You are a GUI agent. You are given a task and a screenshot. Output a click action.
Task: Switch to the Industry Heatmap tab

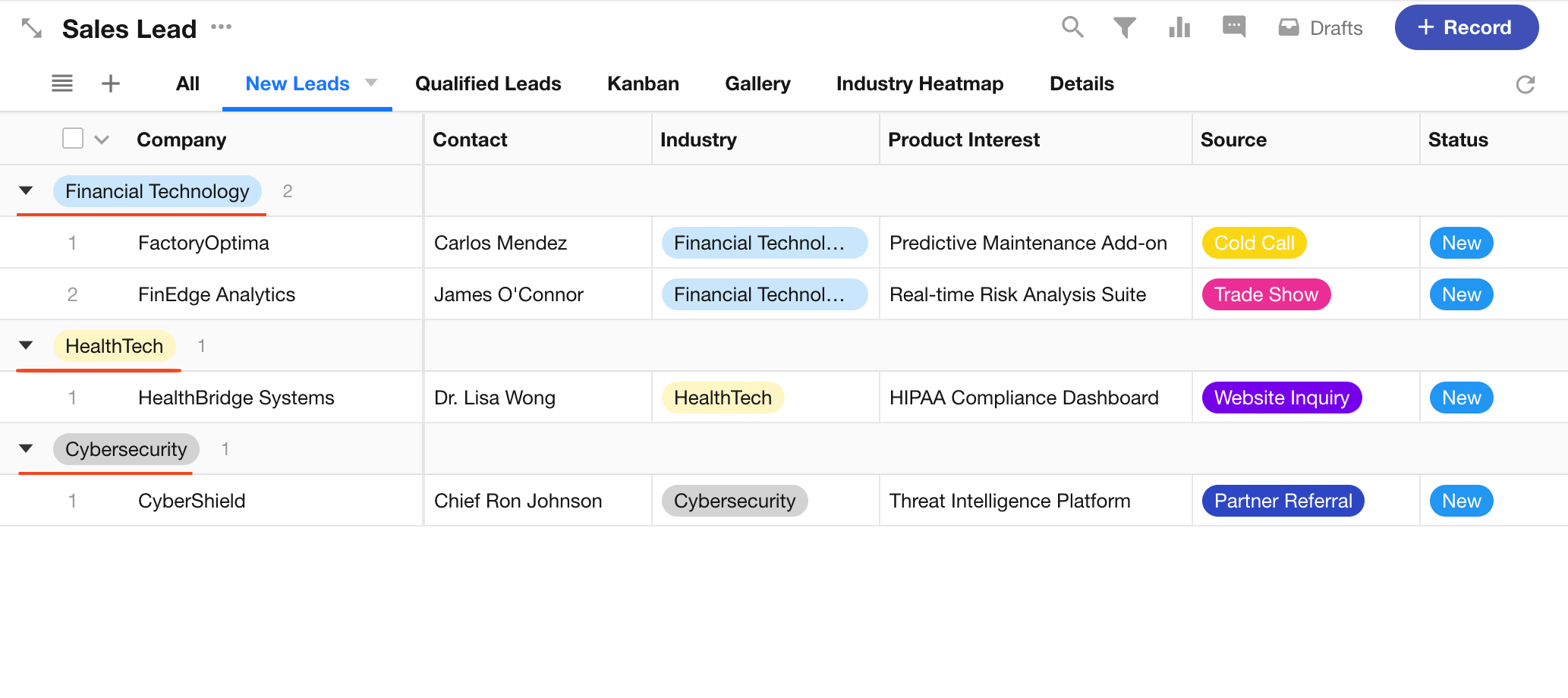pos(920,83)
